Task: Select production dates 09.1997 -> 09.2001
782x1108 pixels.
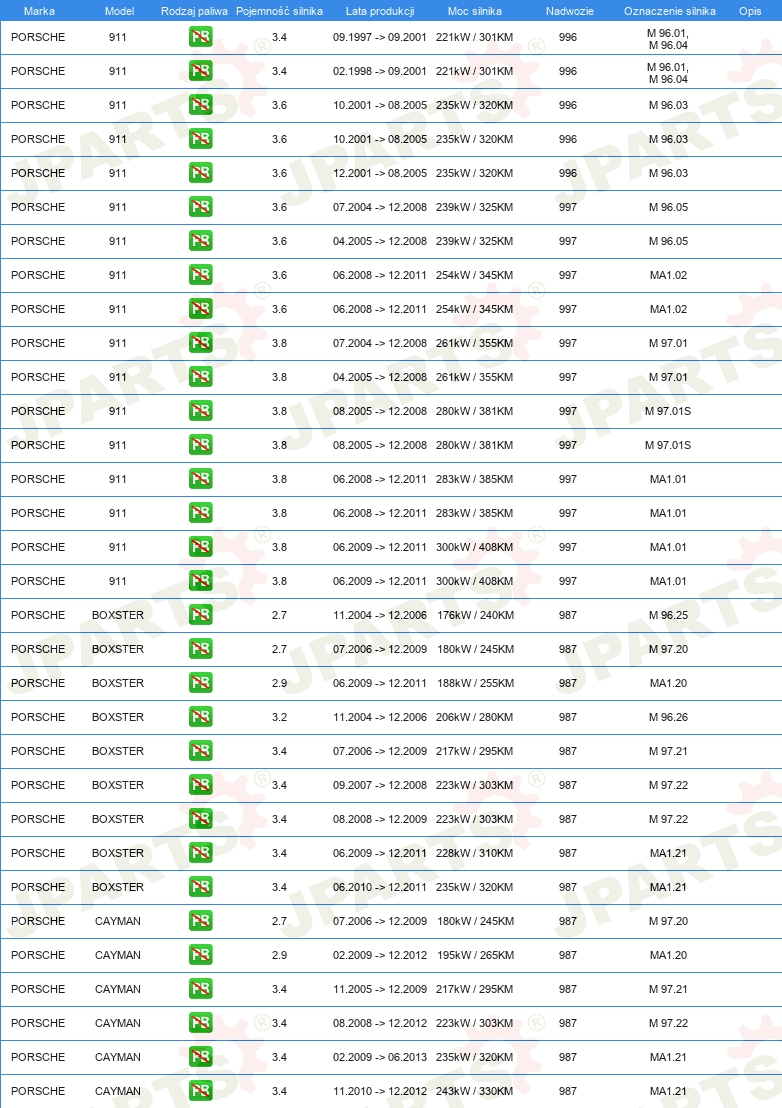Action: (x=380, y=37)
